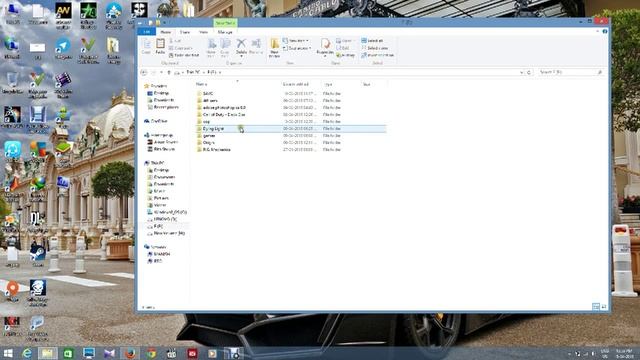
Task: Switch to details view icon in status bar
Action: [x=596, y=307]
